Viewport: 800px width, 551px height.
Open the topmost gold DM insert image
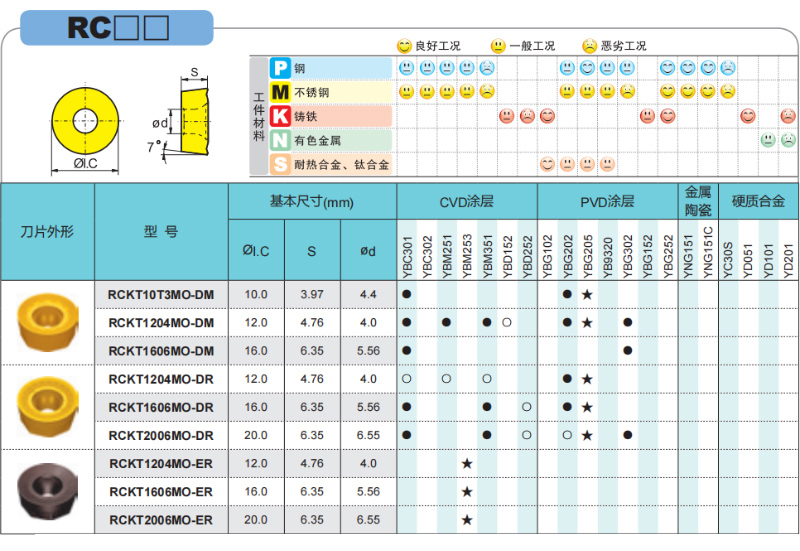47,322
